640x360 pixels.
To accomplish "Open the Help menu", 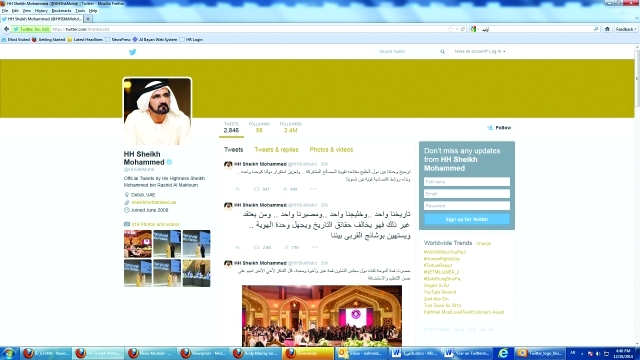I will point(93,11).
